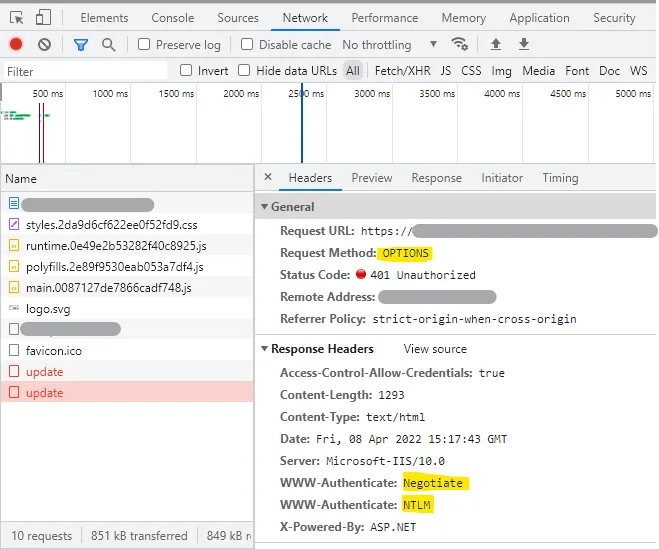This screenshot has width=659, height=549.
Task: Click the 401 Unauthorized status value
Action: tap(422, 275)
